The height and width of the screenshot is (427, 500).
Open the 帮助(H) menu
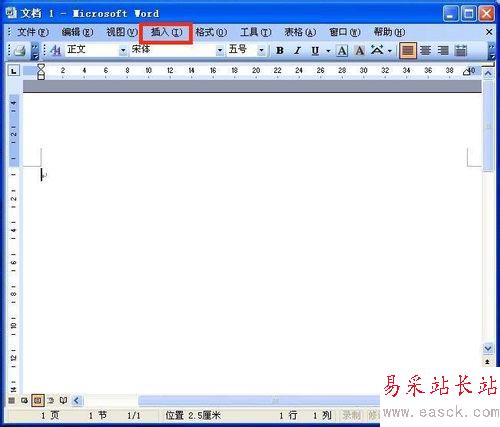click(389, 32)
